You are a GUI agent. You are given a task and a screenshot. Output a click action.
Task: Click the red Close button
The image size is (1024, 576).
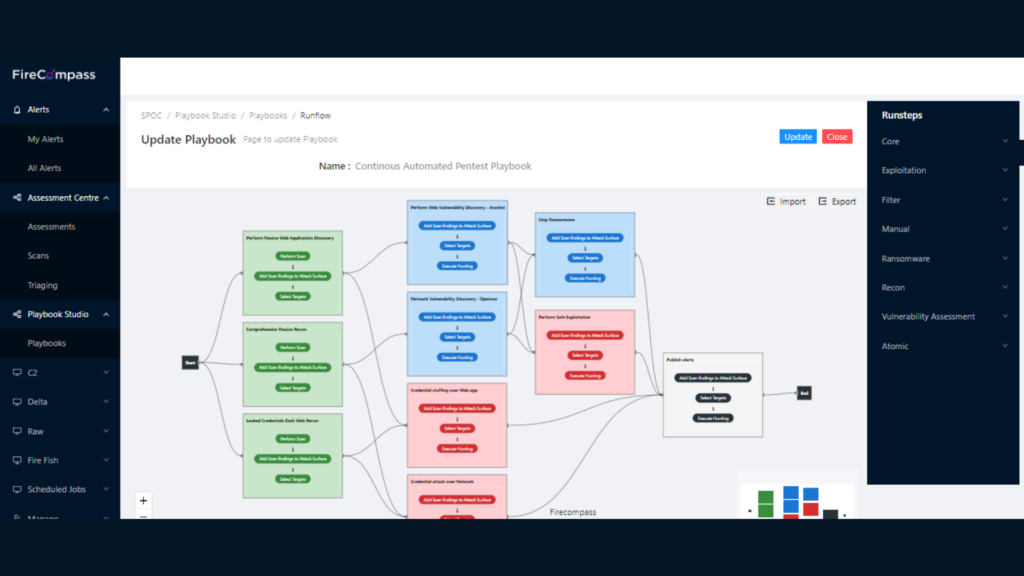(837, 137)
